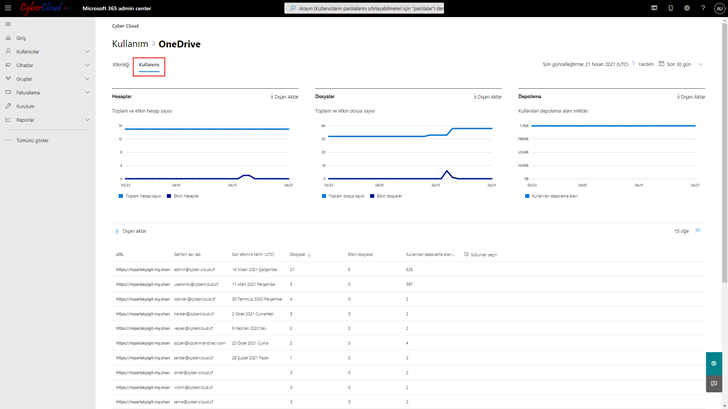Expand the Cihazlar chevron
Image resolution: width=728 pixels, height=409 pixels.
pyautogui.click(x=87, y=65)
